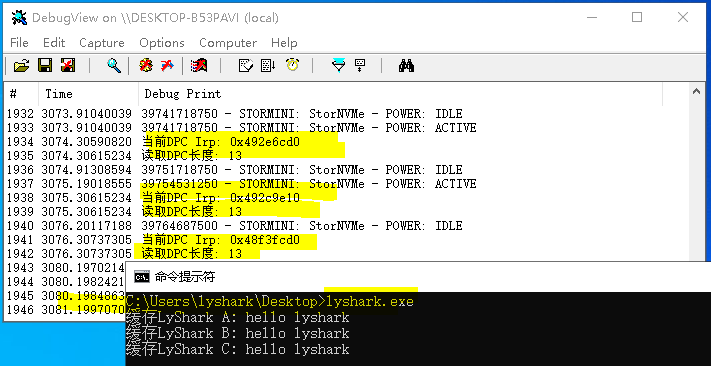Click '缓存LyShark B: hello lyshark' output line
711x366 pixels.
[x=238, y=333]
